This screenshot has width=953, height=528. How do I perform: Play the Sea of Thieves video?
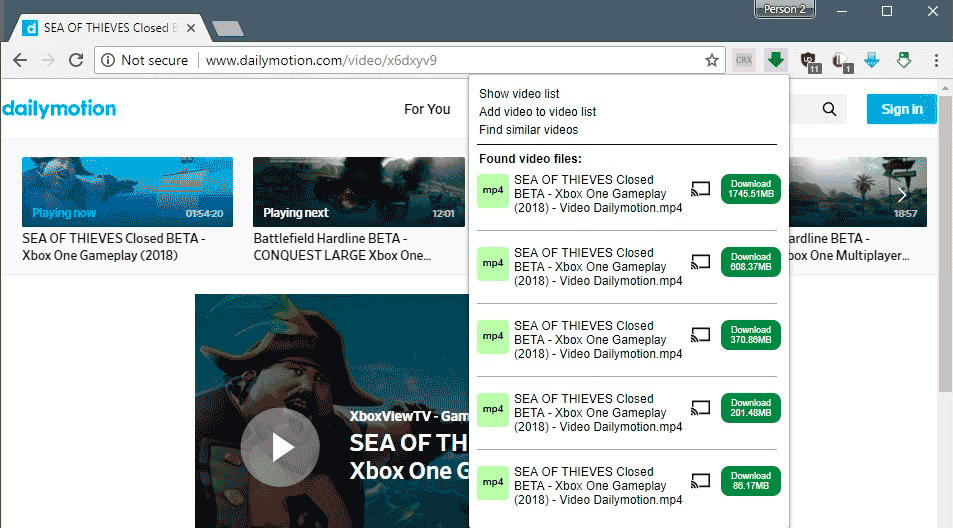pyautogui.click(x=280, y=448)
